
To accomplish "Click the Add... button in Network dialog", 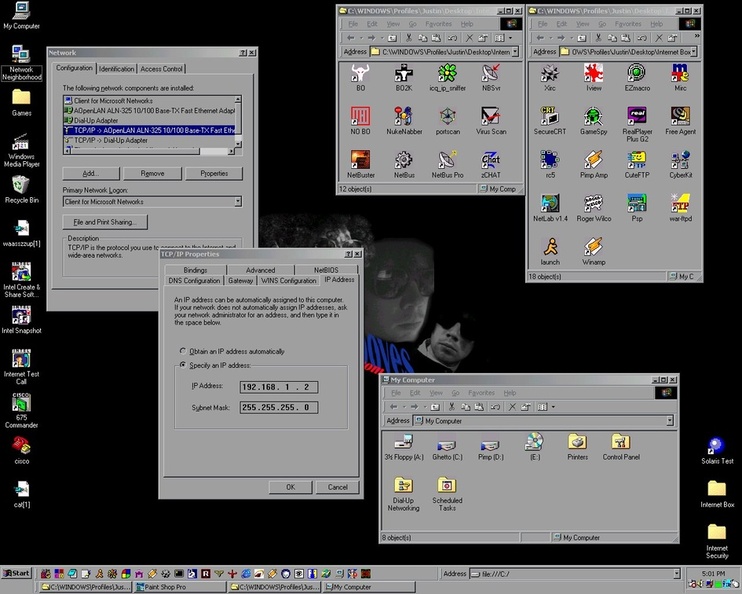I will (x=91, y=173).
